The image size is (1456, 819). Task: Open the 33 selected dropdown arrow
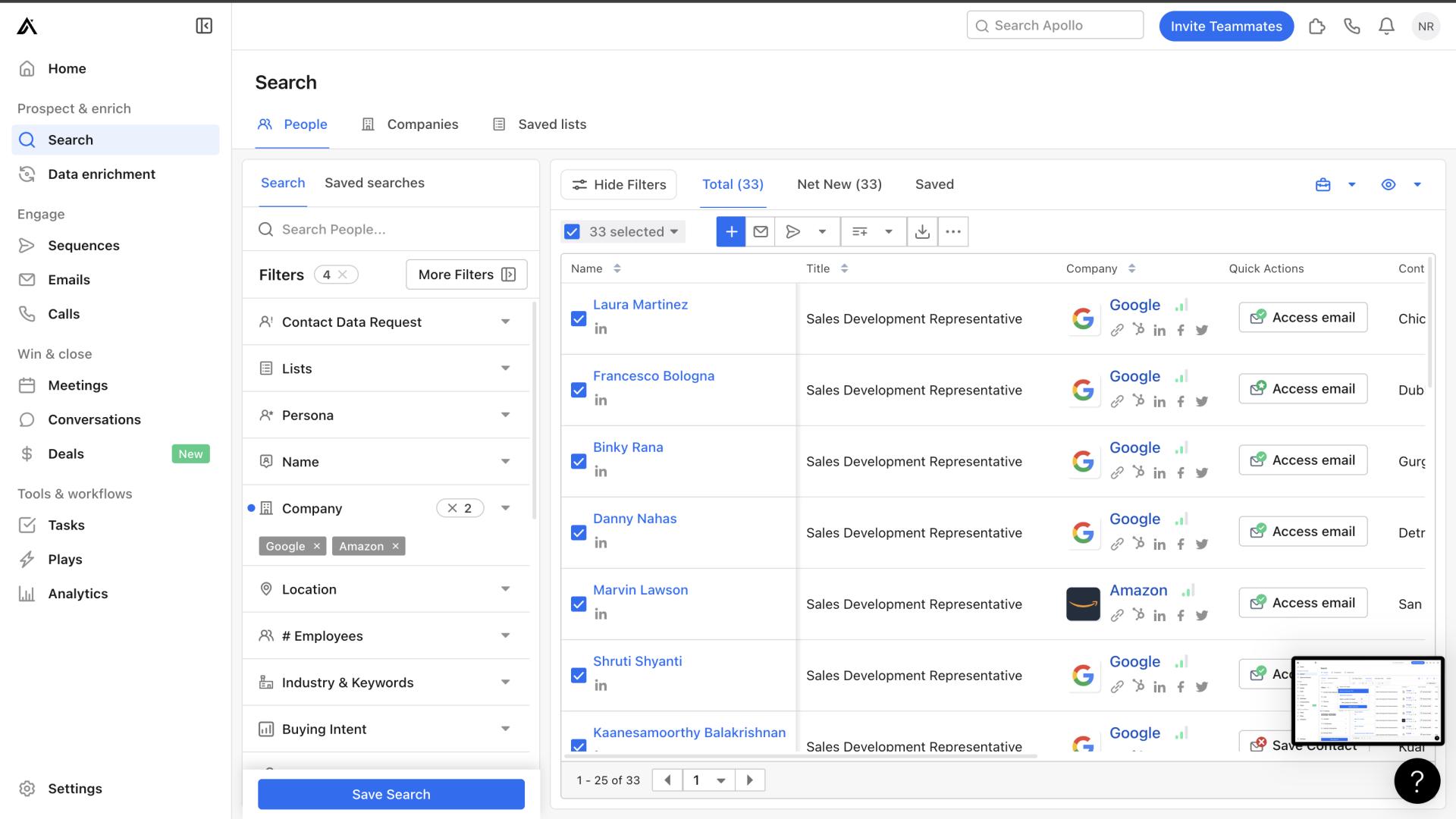click(674, 231)
